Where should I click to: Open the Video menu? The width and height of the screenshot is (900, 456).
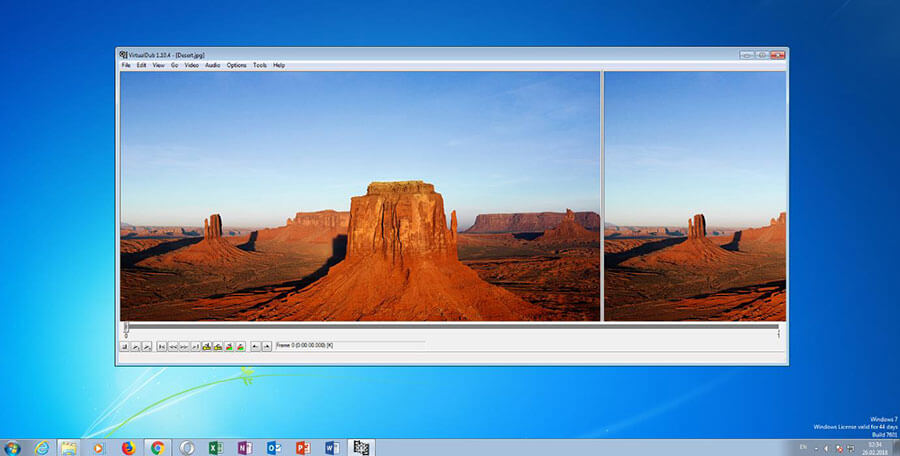pyautogui.click(x=192, y=65)
